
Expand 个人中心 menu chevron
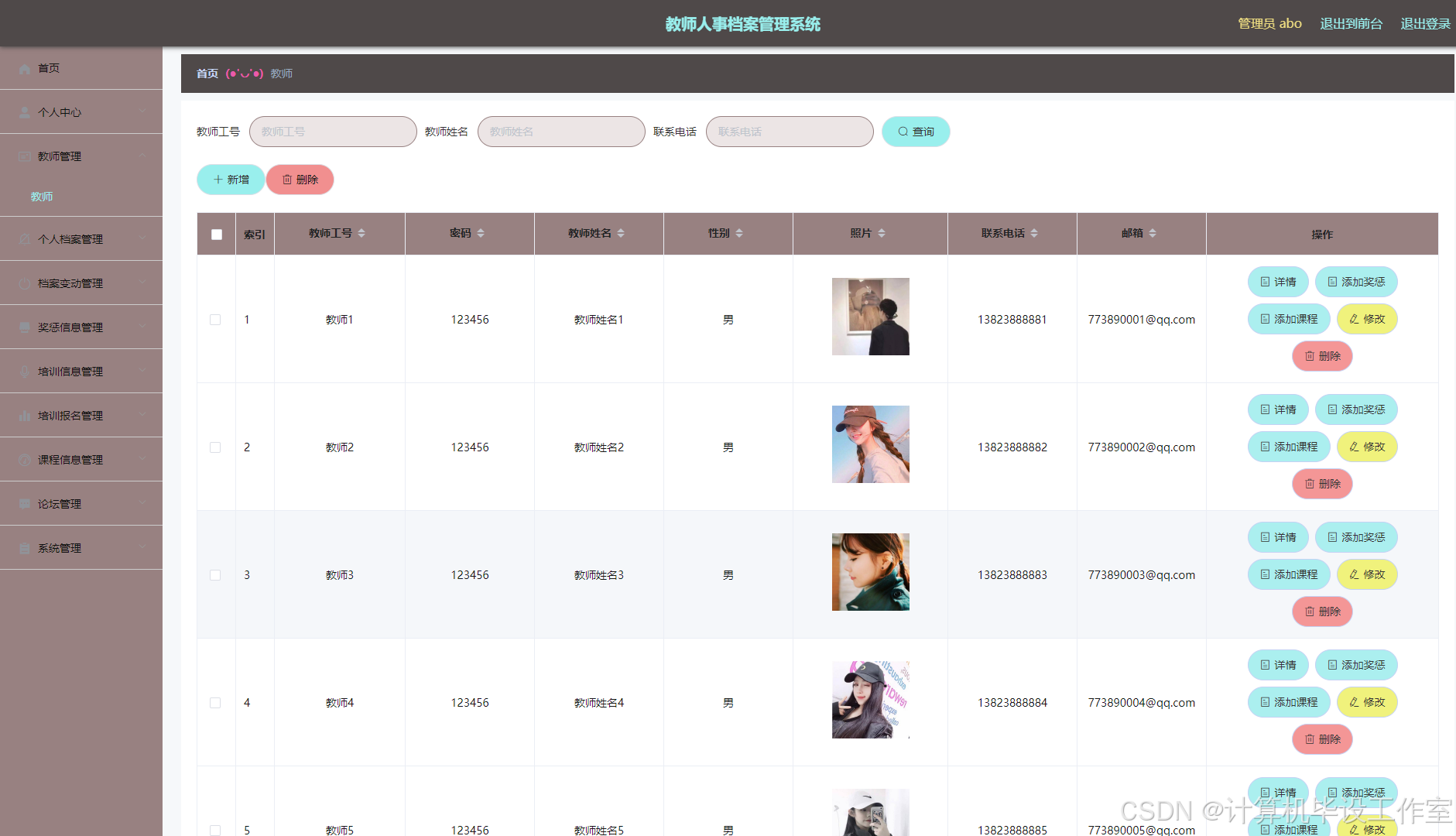(142, 111)
